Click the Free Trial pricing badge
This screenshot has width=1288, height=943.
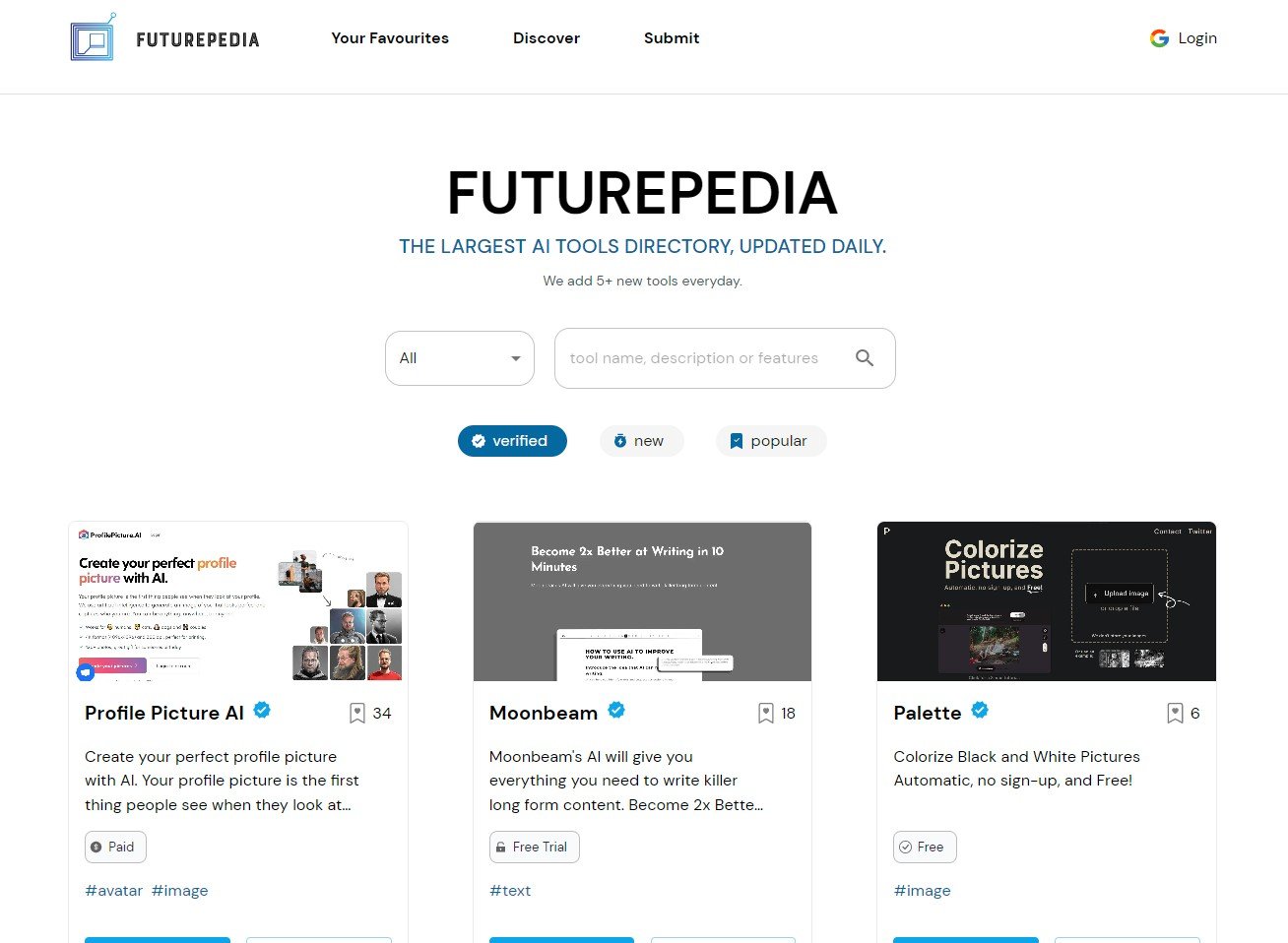(535, 848)
